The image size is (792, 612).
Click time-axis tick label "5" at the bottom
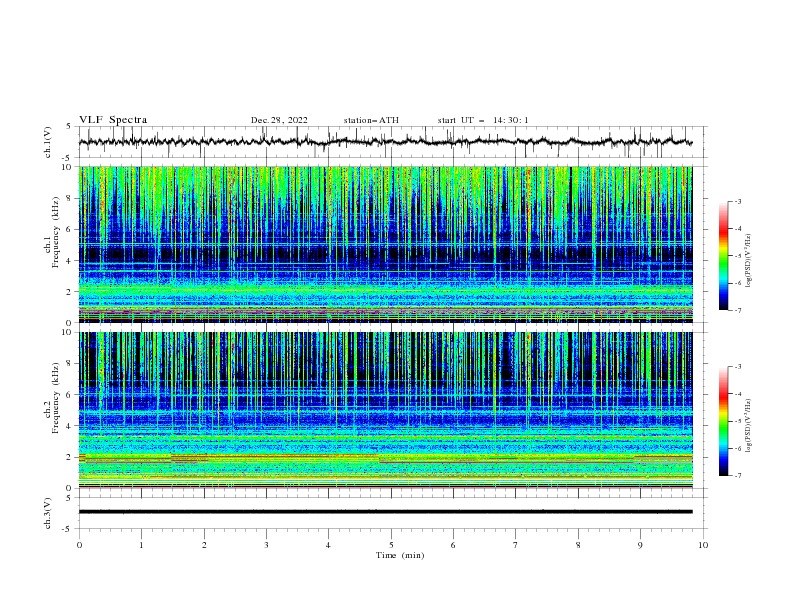click(391, 545)
